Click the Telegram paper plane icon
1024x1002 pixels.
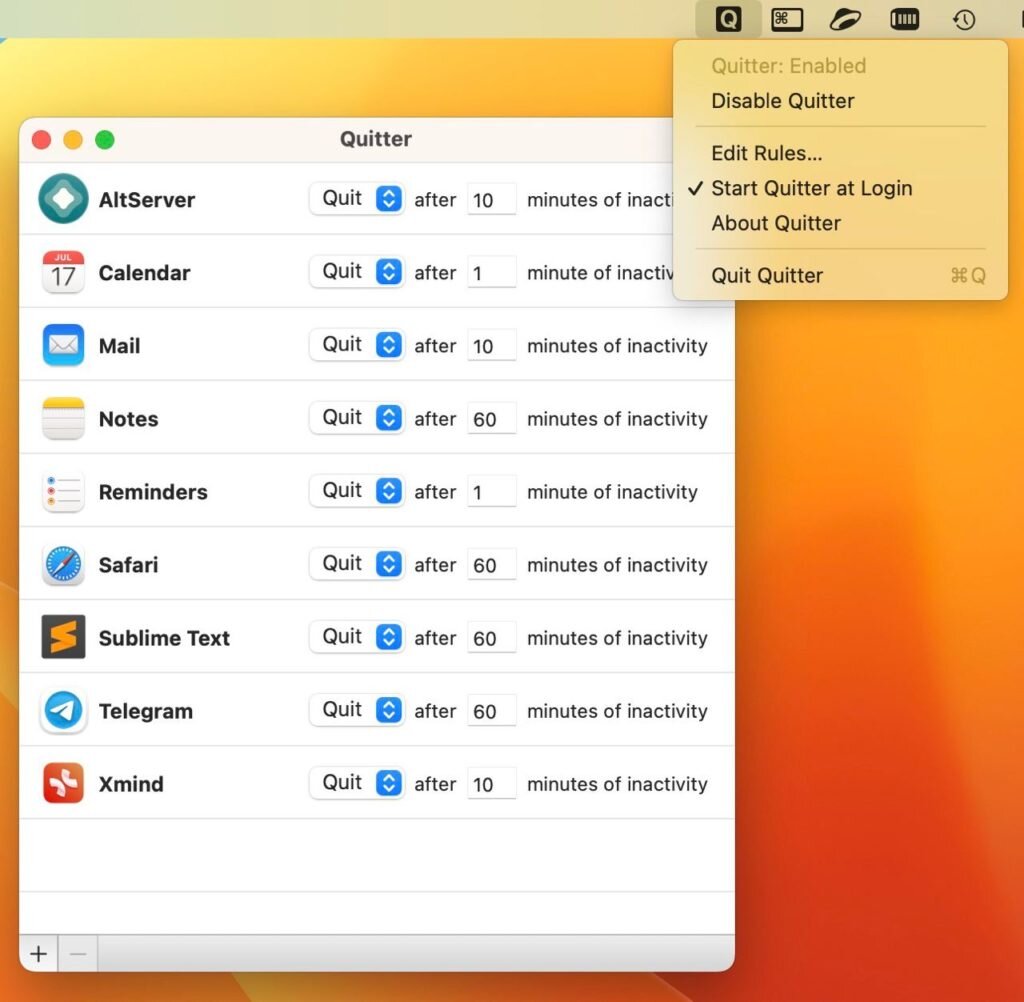(63, 710)
